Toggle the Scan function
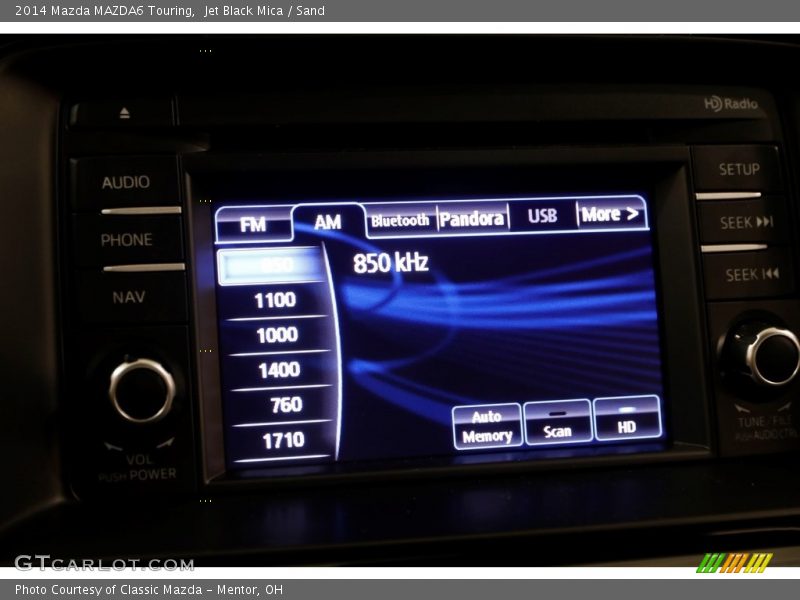 point(558,423)
